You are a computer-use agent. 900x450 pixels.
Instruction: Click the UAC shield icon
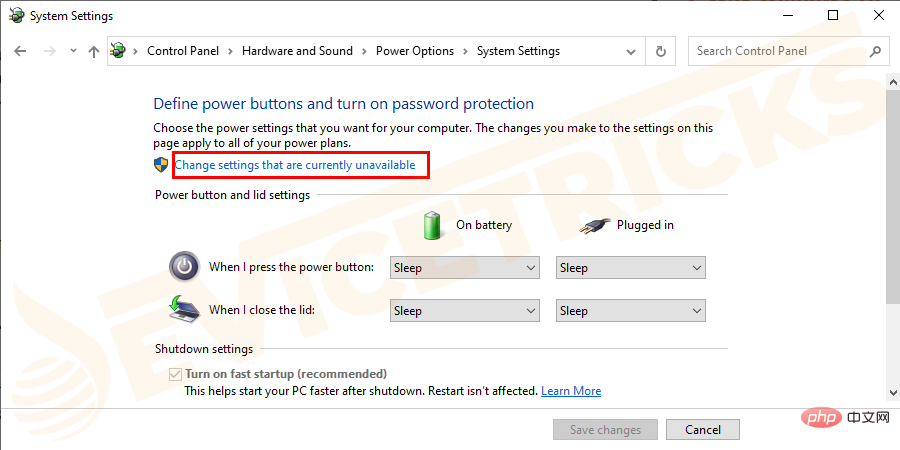pyautogui.click(x=161, y=165)
